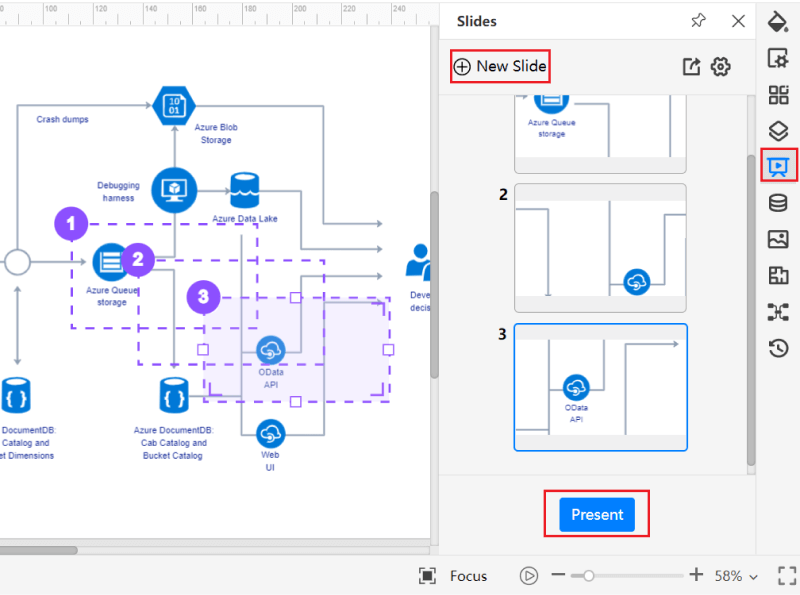Click the Web UI label
The width and height of the screenshot is (800, 595).
click(x=270, y=461)
